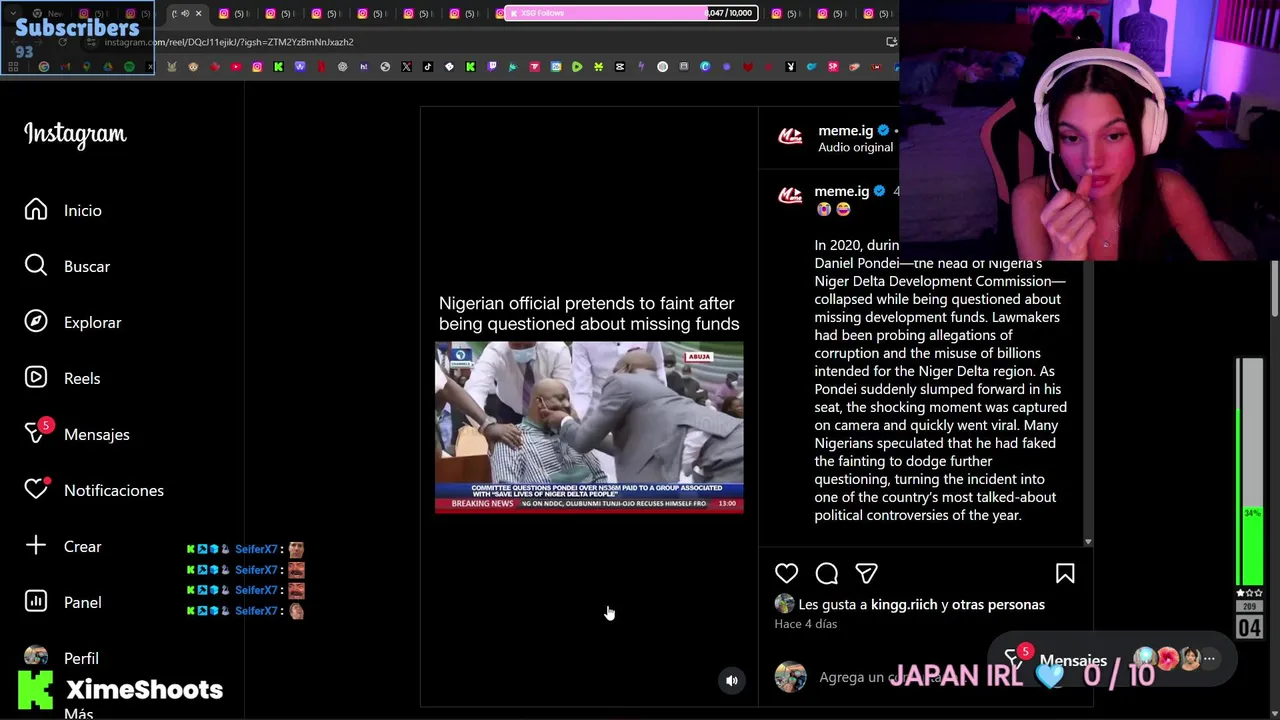Open three-dots menu on Mensajes pill
Viewport: 1280px width, 720px height.
pos(1209,658)
